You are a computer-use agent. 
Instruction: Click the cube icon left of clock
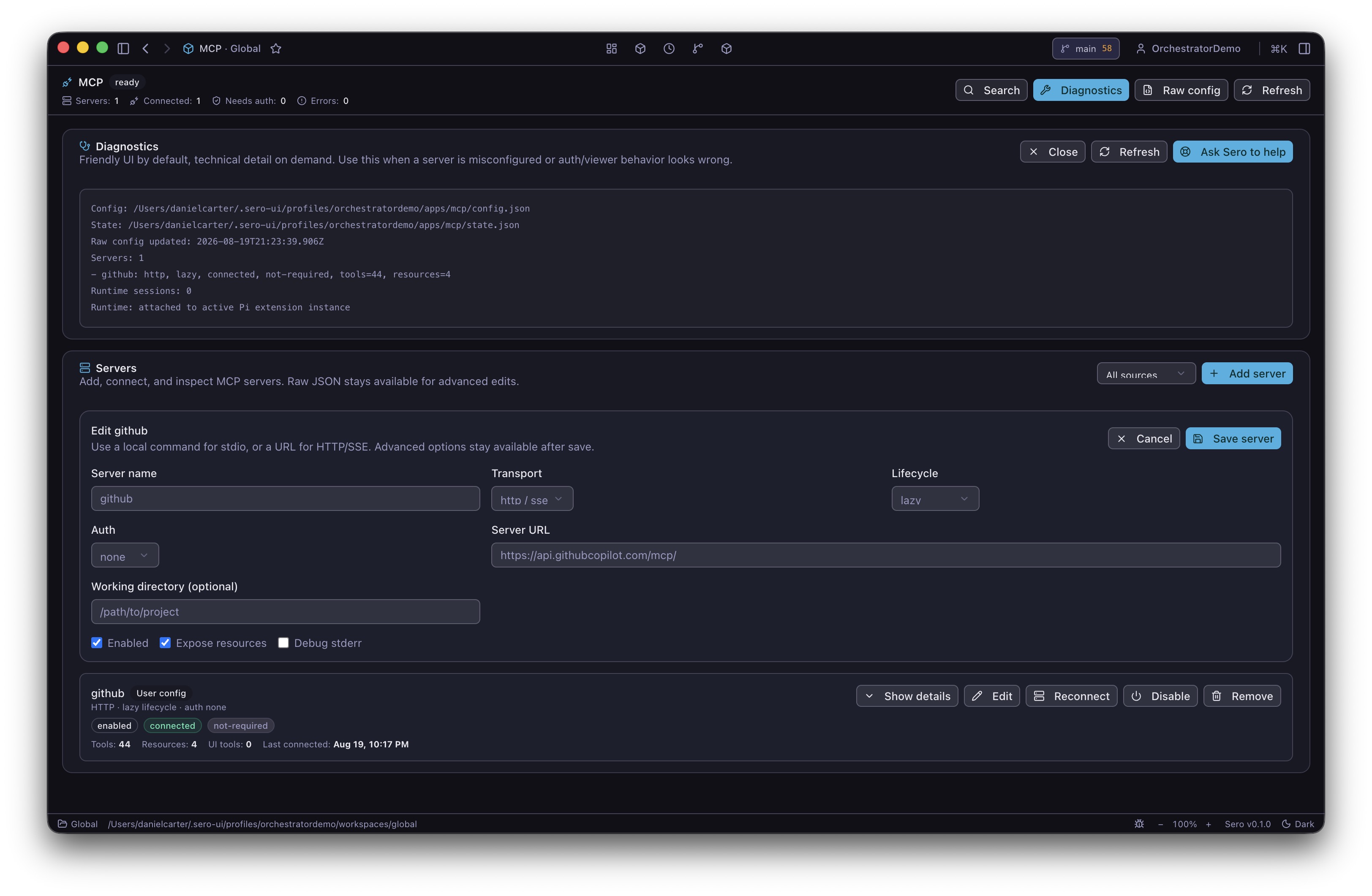click(x=640, y=49)
